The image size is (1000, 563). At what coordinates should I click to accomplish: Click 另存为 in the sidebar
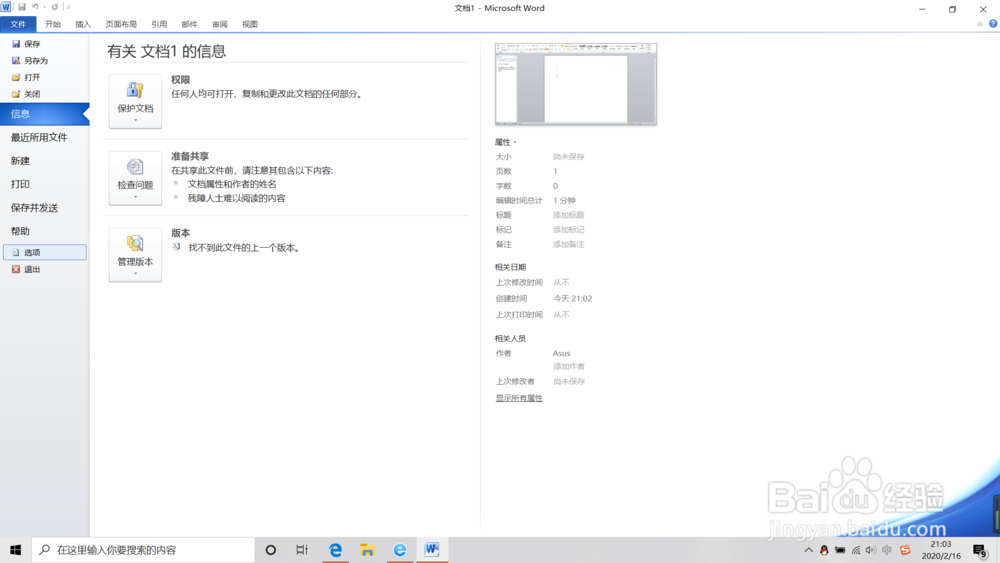point(30,61)
